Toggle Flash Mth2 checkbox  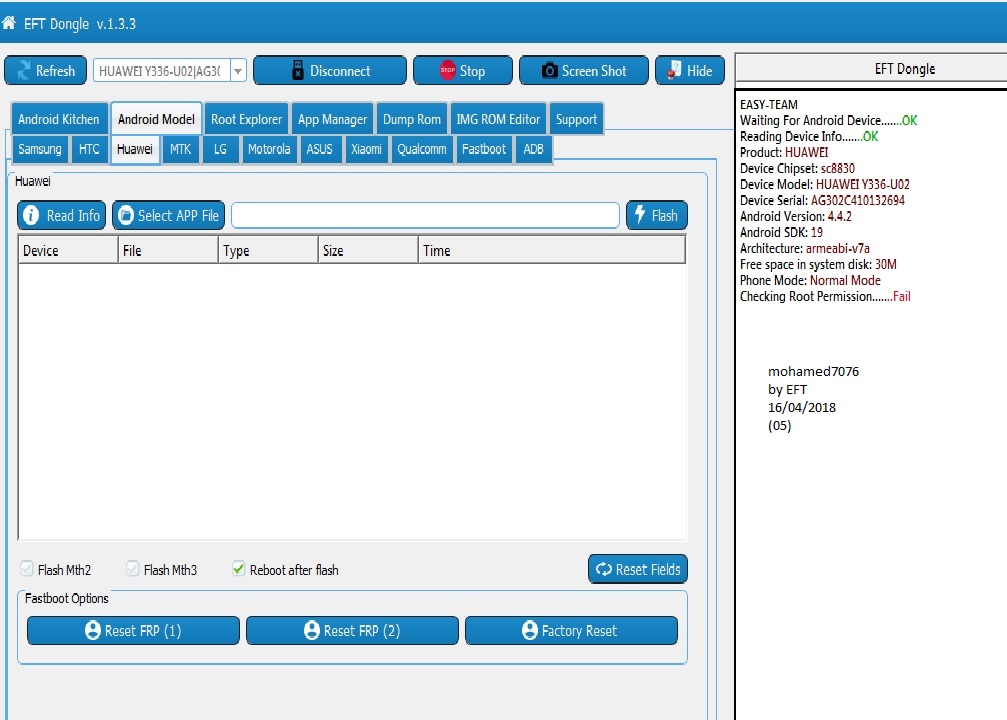[27, 568]
